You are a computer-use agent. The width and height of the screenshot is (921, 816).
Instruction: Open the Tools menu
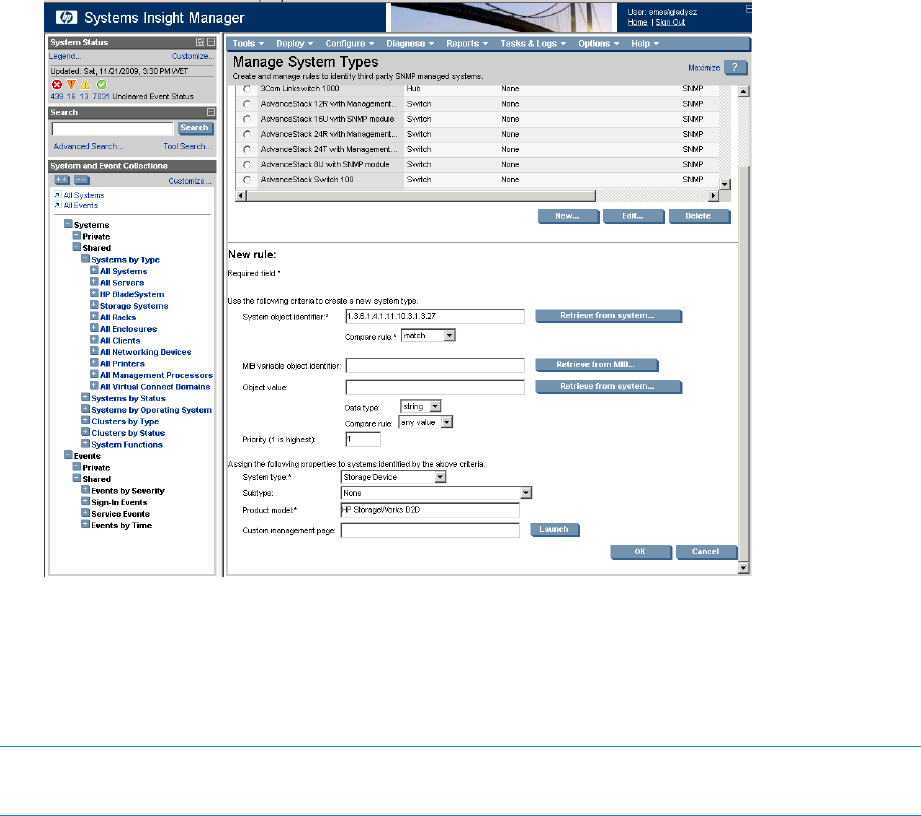248,43
